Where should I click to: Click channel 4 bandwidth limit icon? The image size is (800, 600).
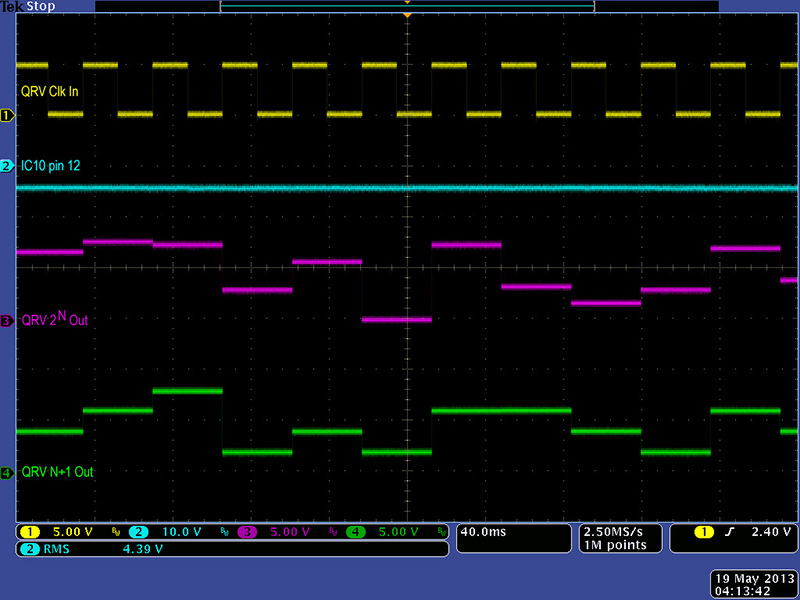click(x=441, y=532)
